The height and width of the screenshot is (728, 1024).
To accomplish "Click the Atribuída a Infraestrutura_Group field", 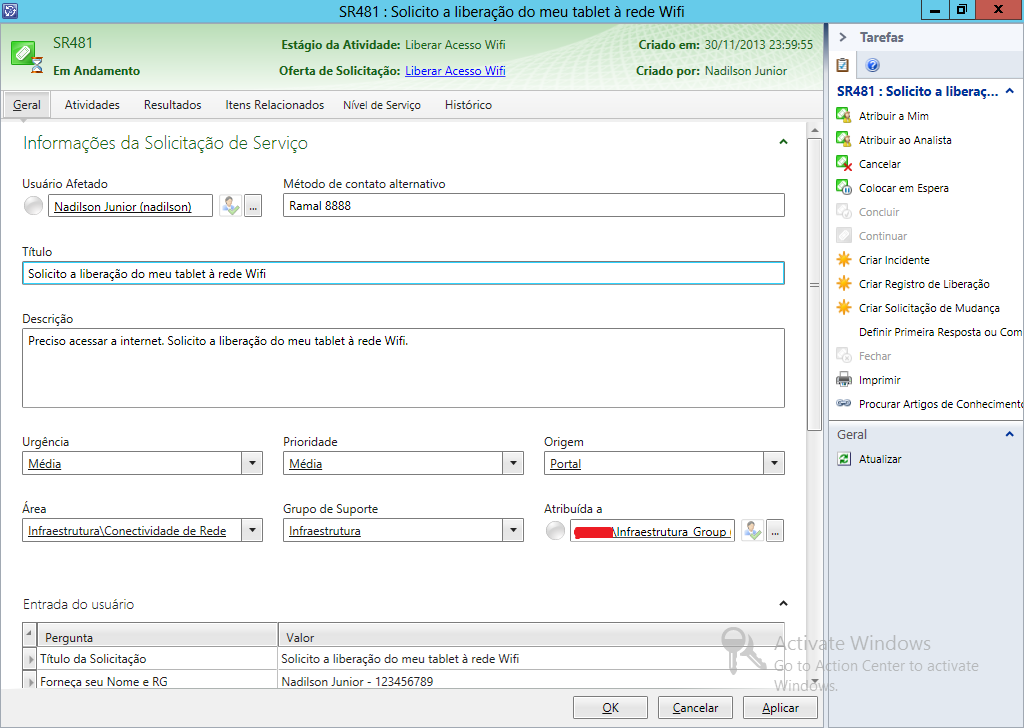I will point(652,531).
